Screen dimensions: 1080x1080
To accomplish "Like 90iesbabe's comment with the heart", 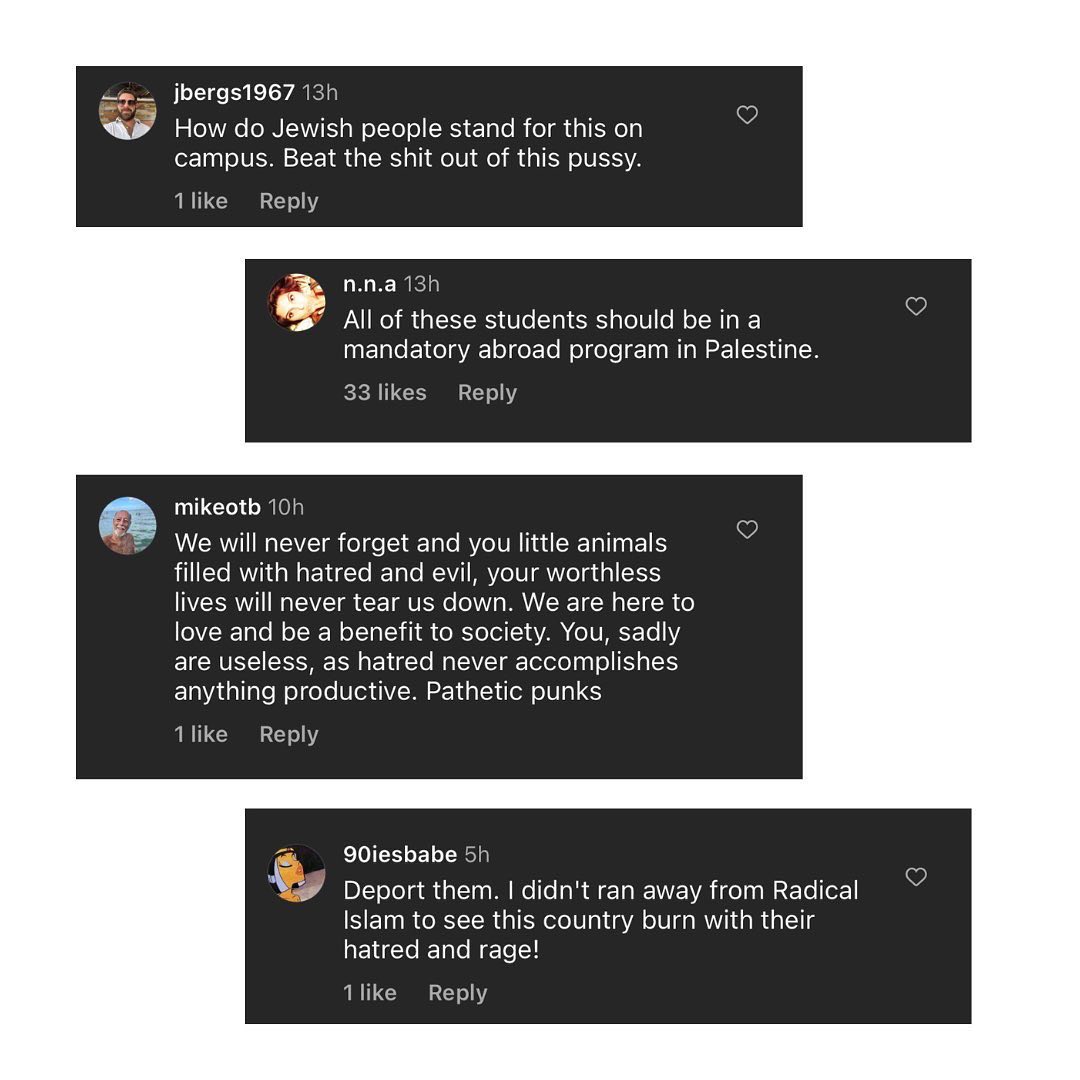I will (916, 877).
